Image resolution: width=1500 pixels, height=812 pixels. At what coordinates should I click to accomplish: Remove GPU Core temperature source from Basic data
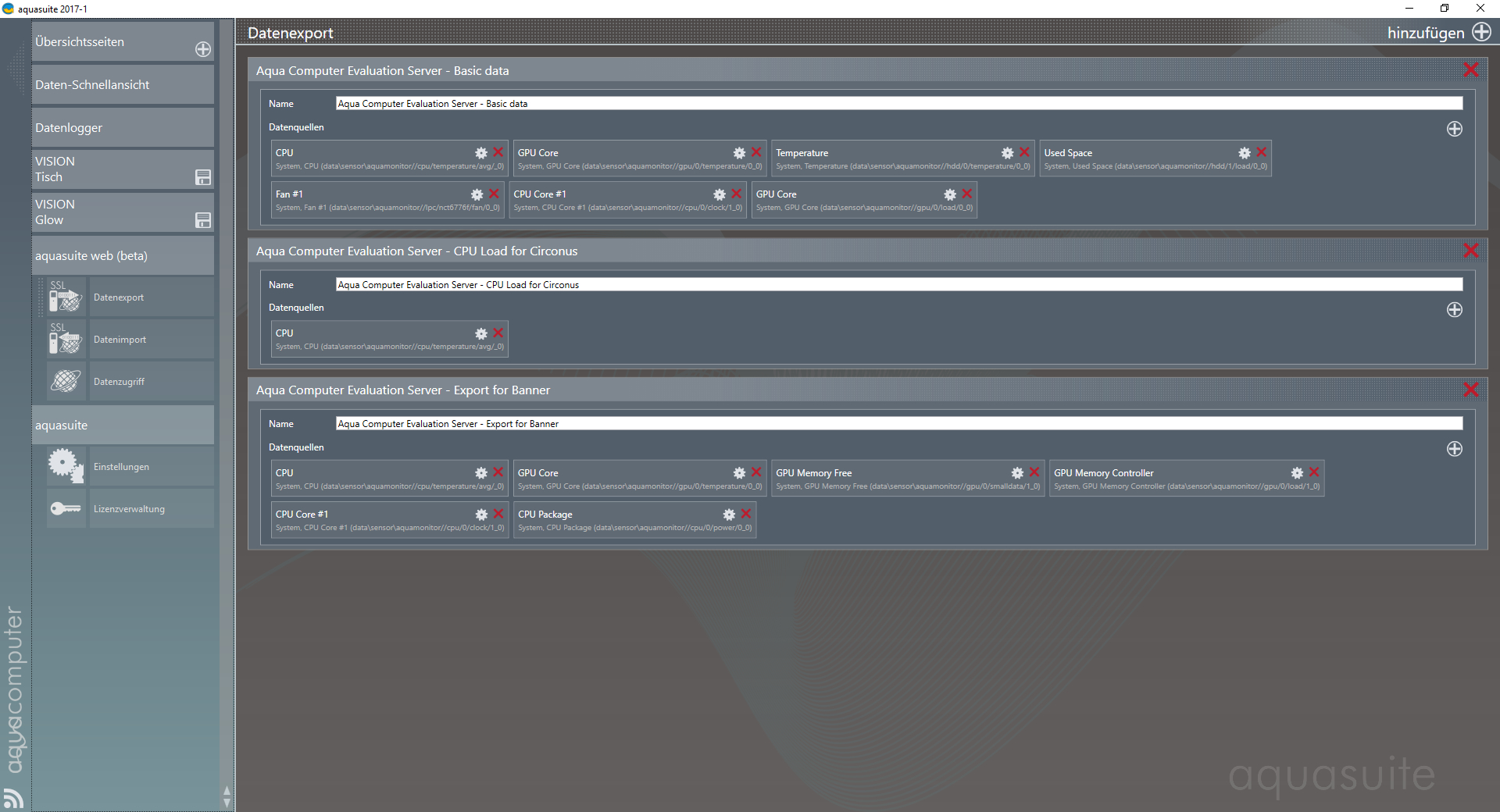[x=755, y=152]
